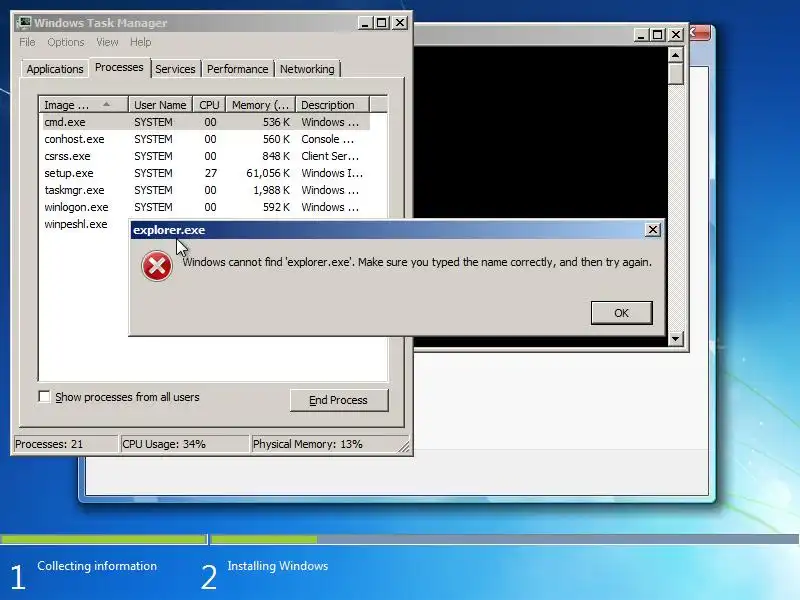The image size is (800, 600).
Task: Click the Client Ser... description of csrss.exe
Action: (330, 156)
